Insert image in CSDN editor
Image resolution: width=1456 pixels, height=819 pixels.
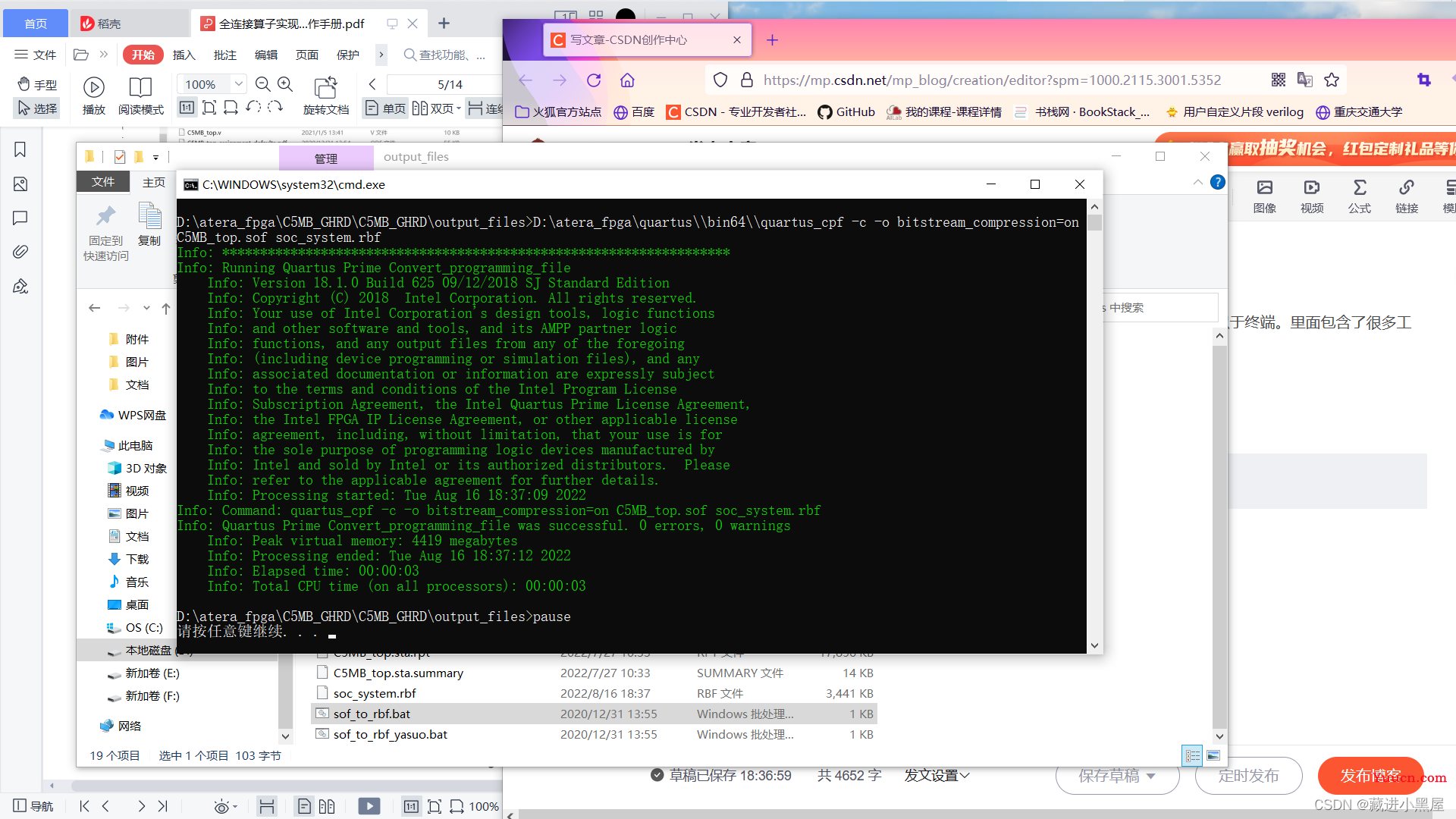coord(1265,196)
